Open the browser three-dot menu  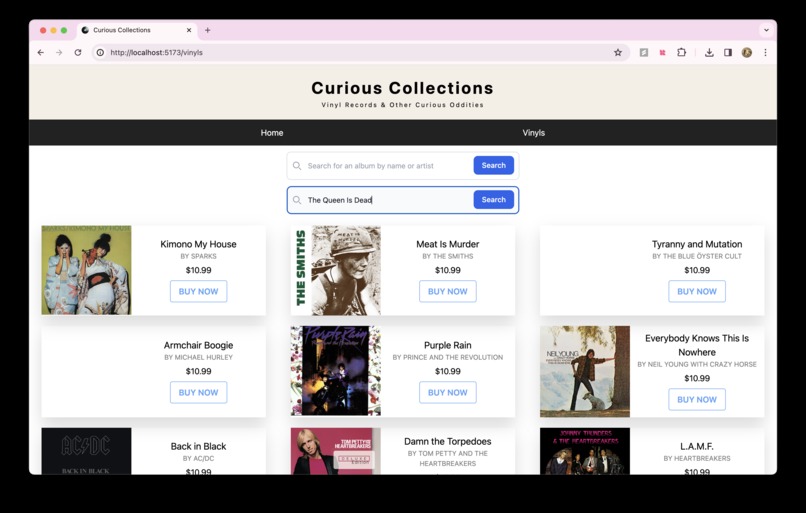pos(765,52)
